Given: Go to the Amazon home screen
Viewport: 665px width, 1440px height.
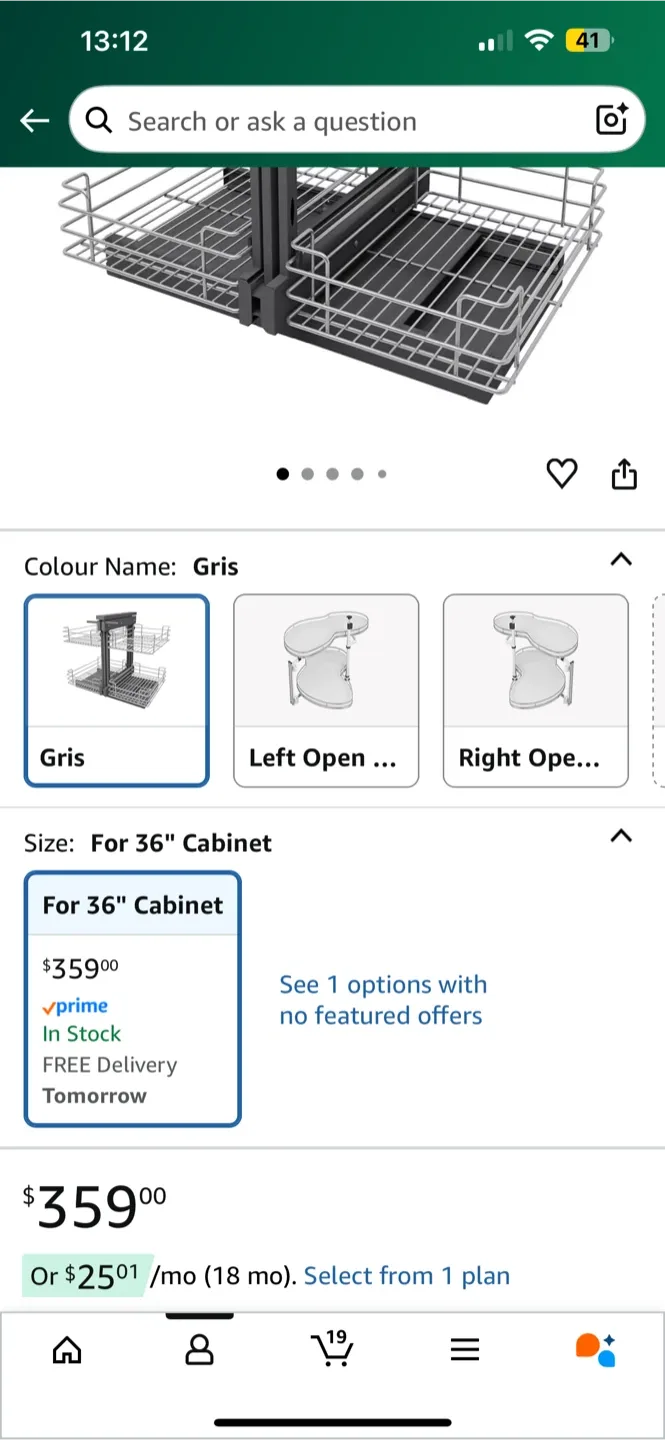Looking at the screenshot, I should [x=66, y=1350].
